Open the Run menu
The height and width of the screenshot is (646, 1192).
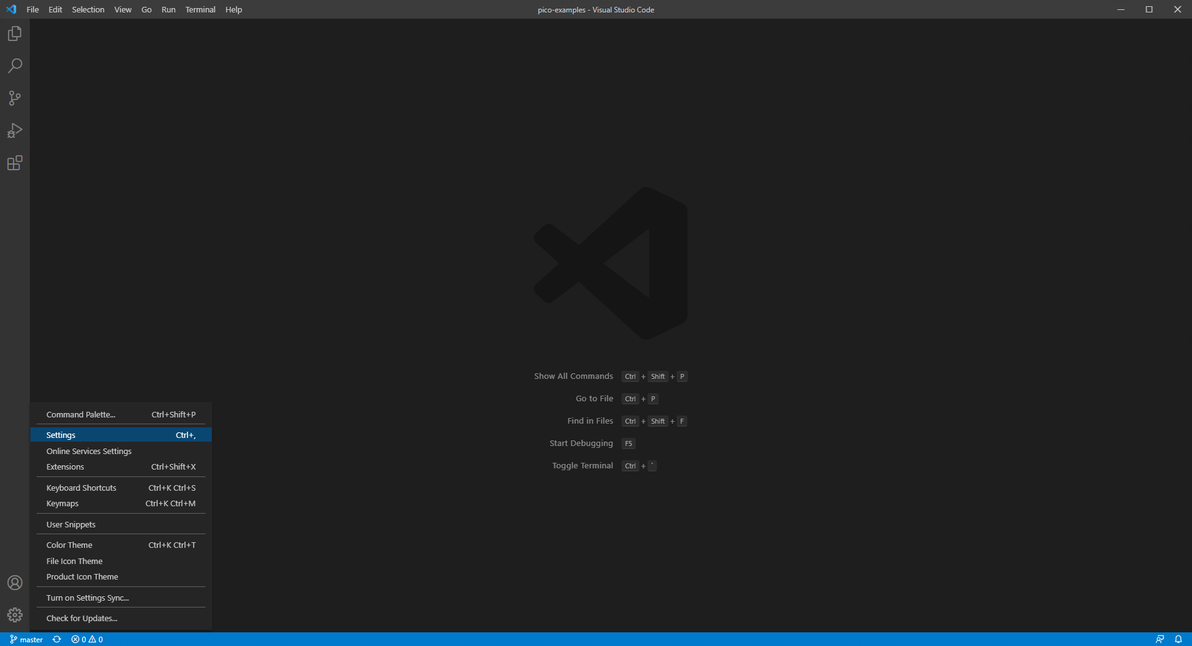click(x=168, y=10)
